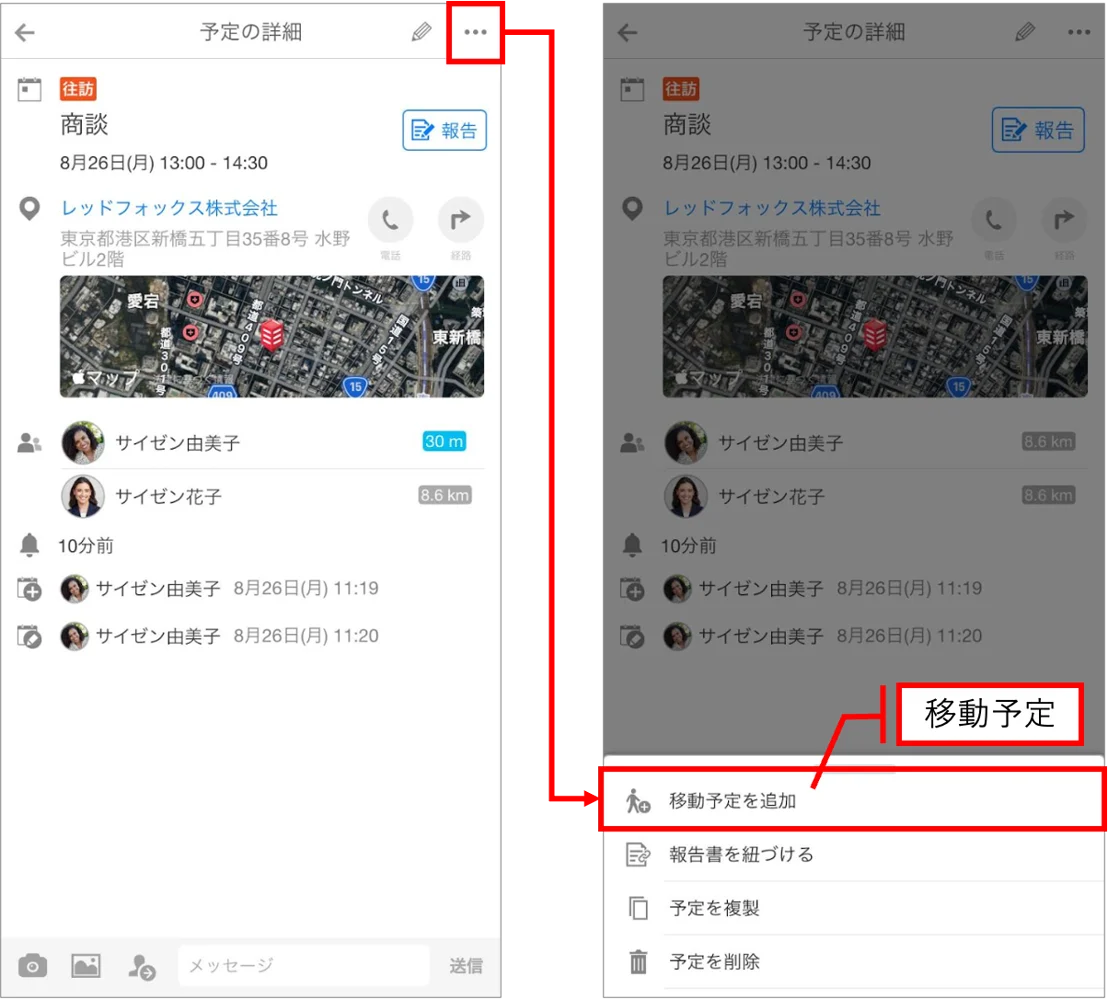1108x999 pixels.
Task: Open the image gallery icon in message bar
Action: click(x=86, y=965)
